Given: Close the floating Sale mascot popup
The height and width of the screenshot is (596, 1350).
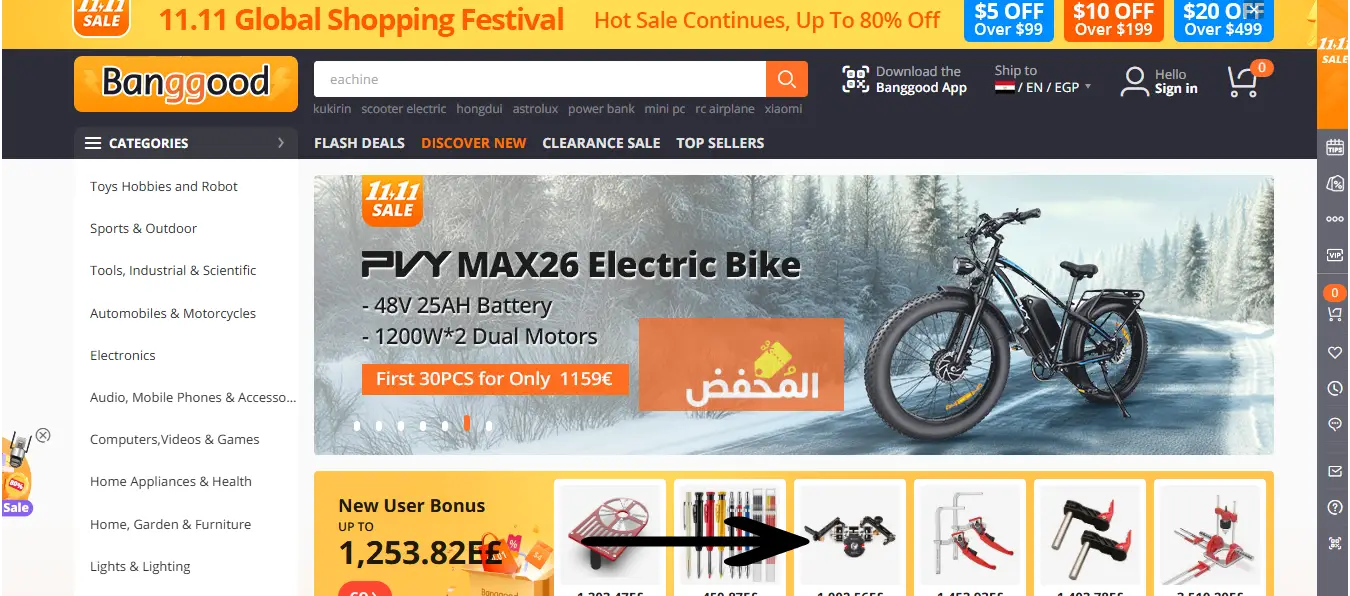Looking at the screenshot, I should pyautogui.click(x=43, y=435).
